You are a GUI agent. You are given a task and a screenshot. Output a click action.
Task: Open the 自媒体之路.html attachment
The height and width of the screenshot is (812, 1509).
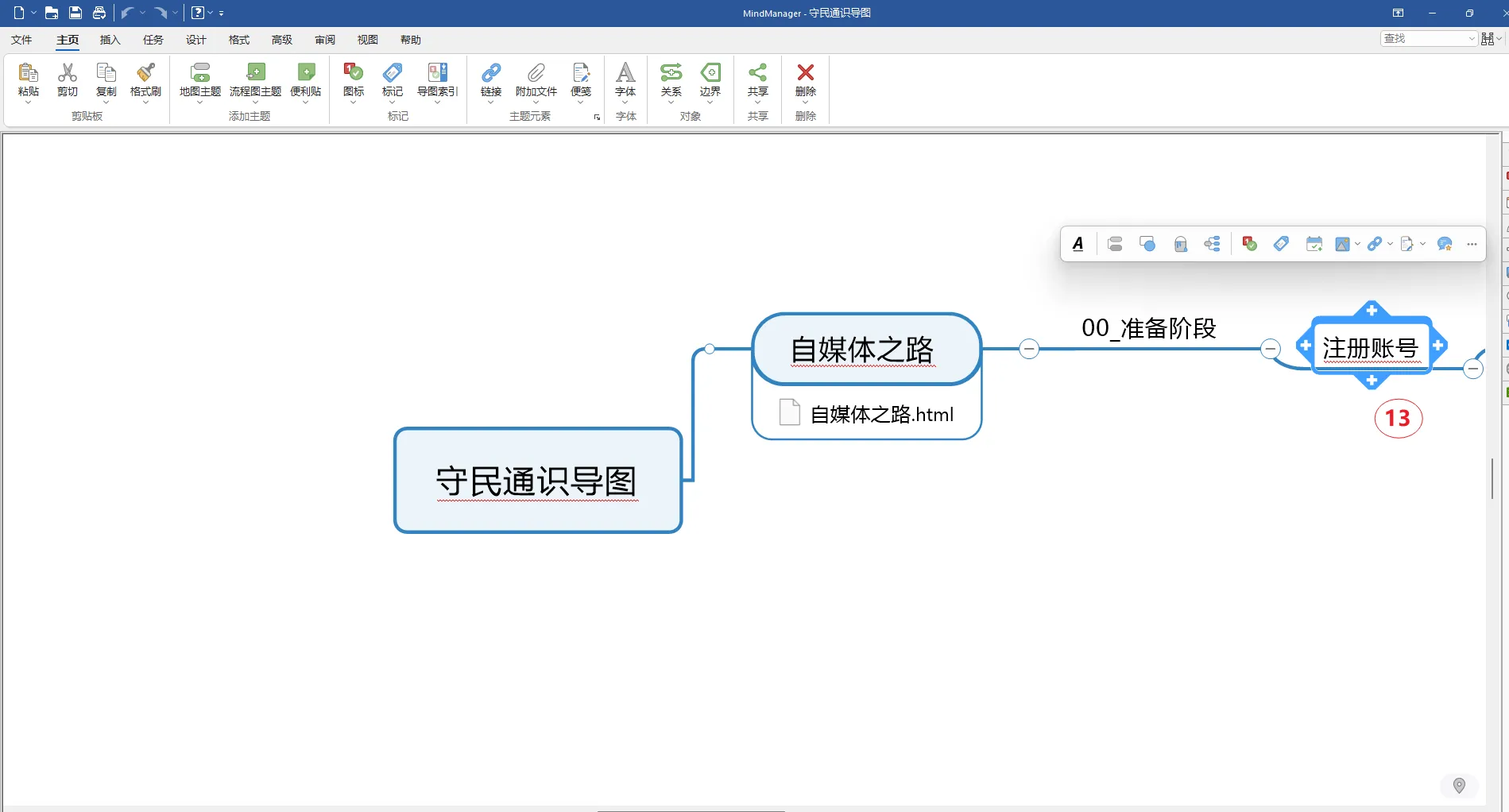click(867, 414)
